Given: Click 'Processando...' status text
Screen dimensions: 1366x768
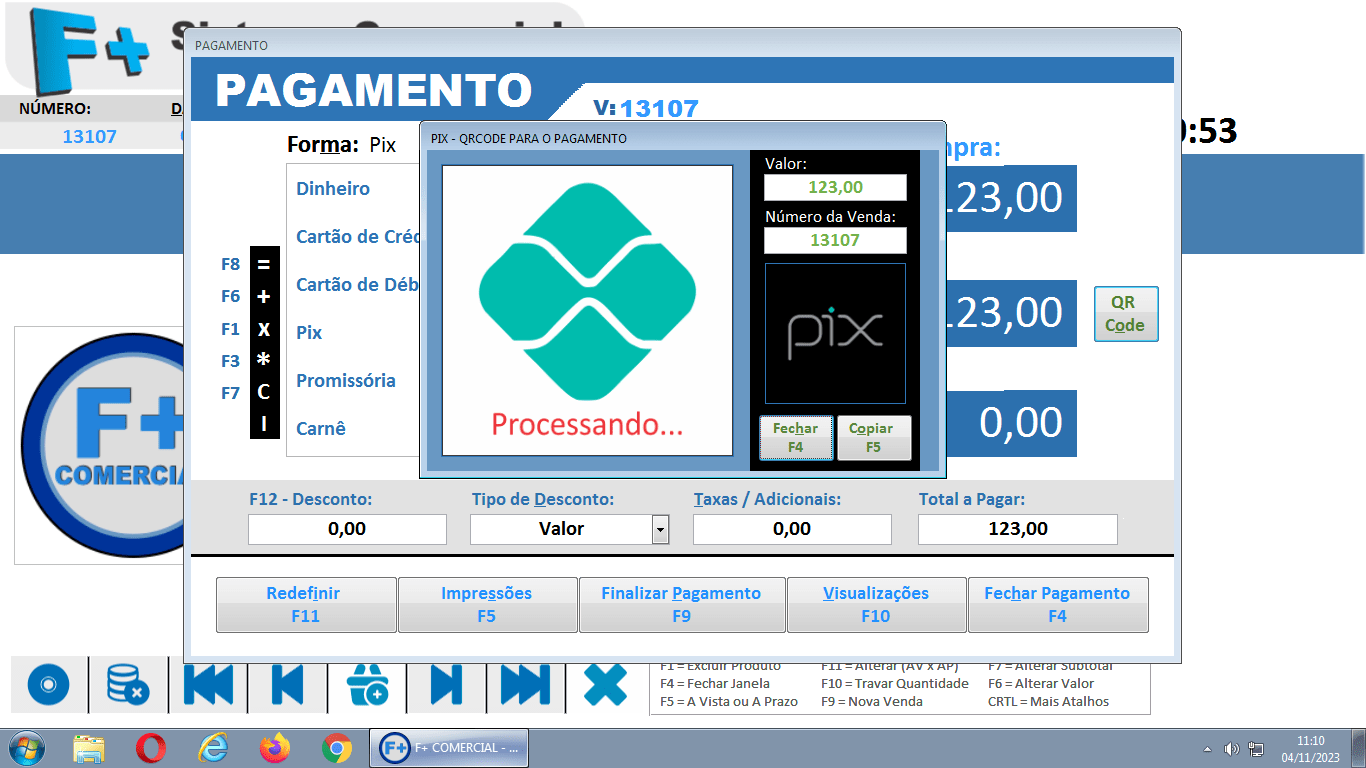Looking at the screenshot, I should [x=588, y=425].
